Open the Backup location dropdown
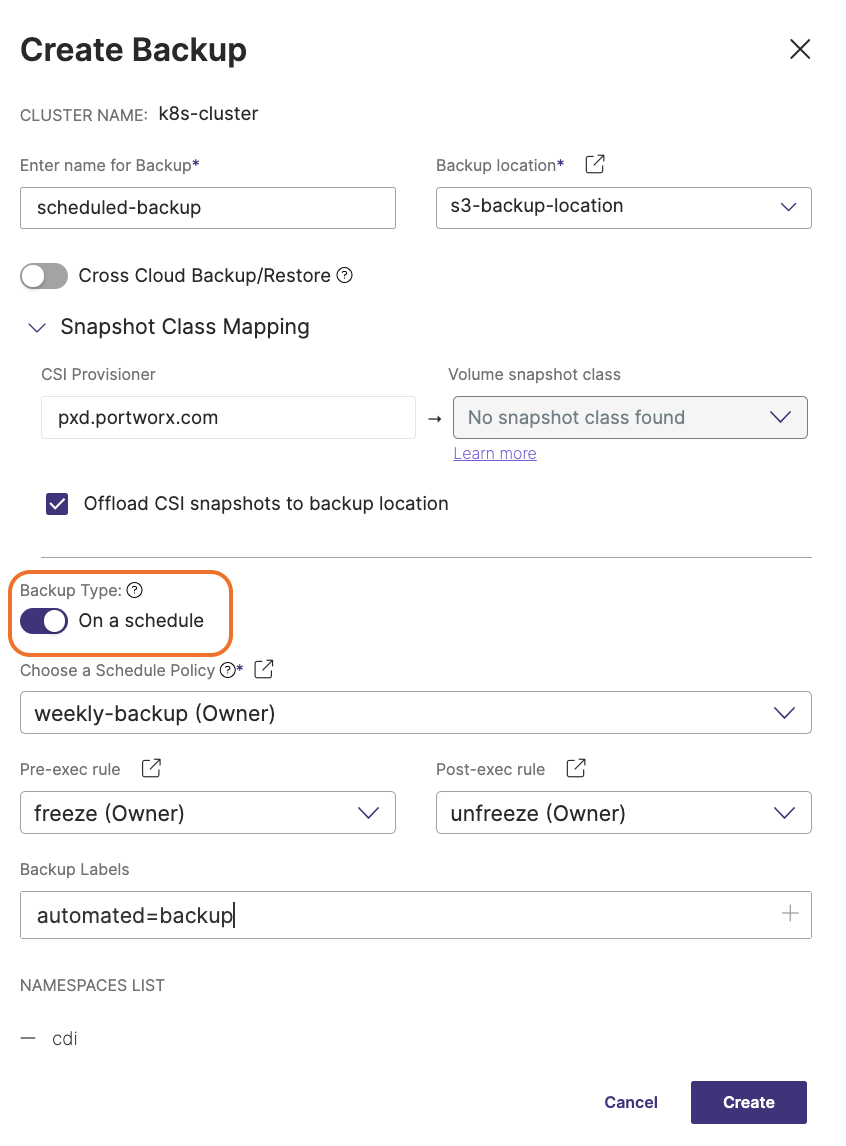The image size is (846, 1146). [x=623, y=207]
